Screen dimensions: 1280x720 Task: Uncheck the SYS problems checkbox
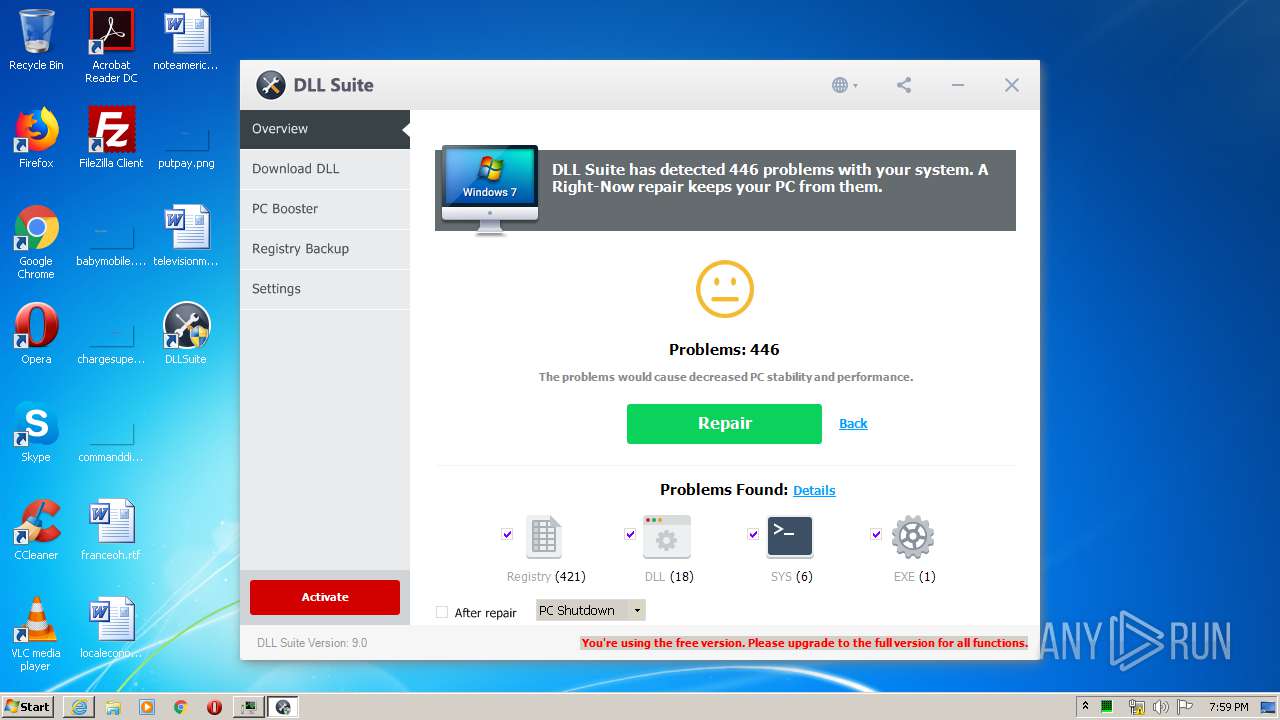(x=753, y=534)
